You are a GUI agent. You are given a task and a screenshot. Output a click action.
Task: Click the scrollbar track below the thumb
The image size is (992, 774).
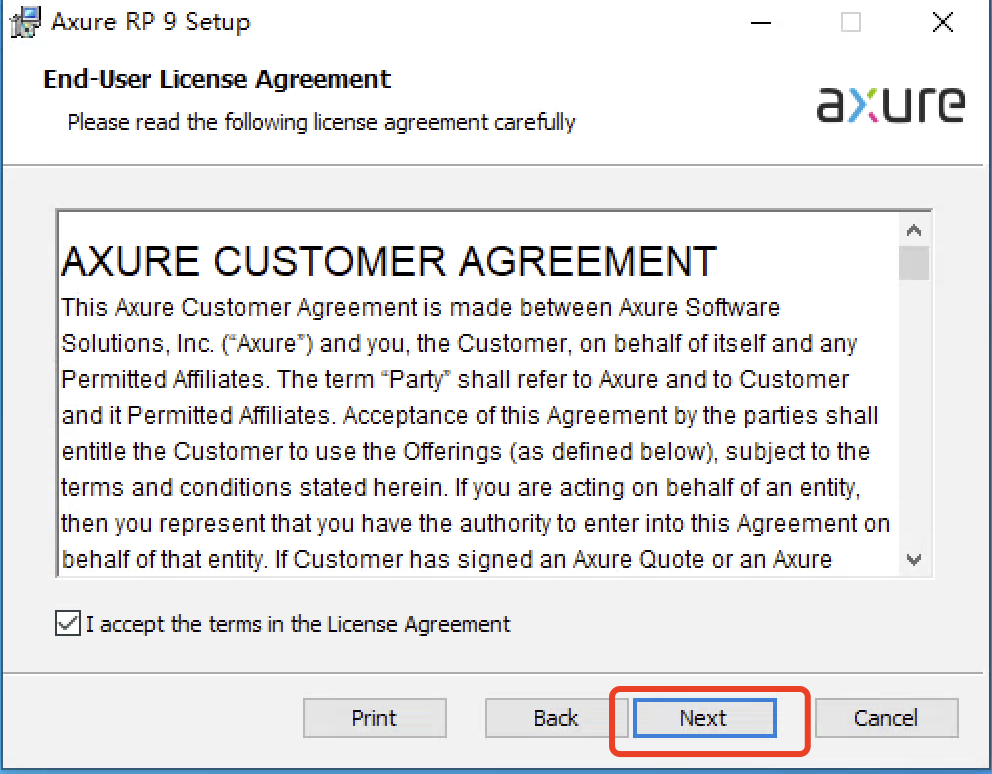914,420
